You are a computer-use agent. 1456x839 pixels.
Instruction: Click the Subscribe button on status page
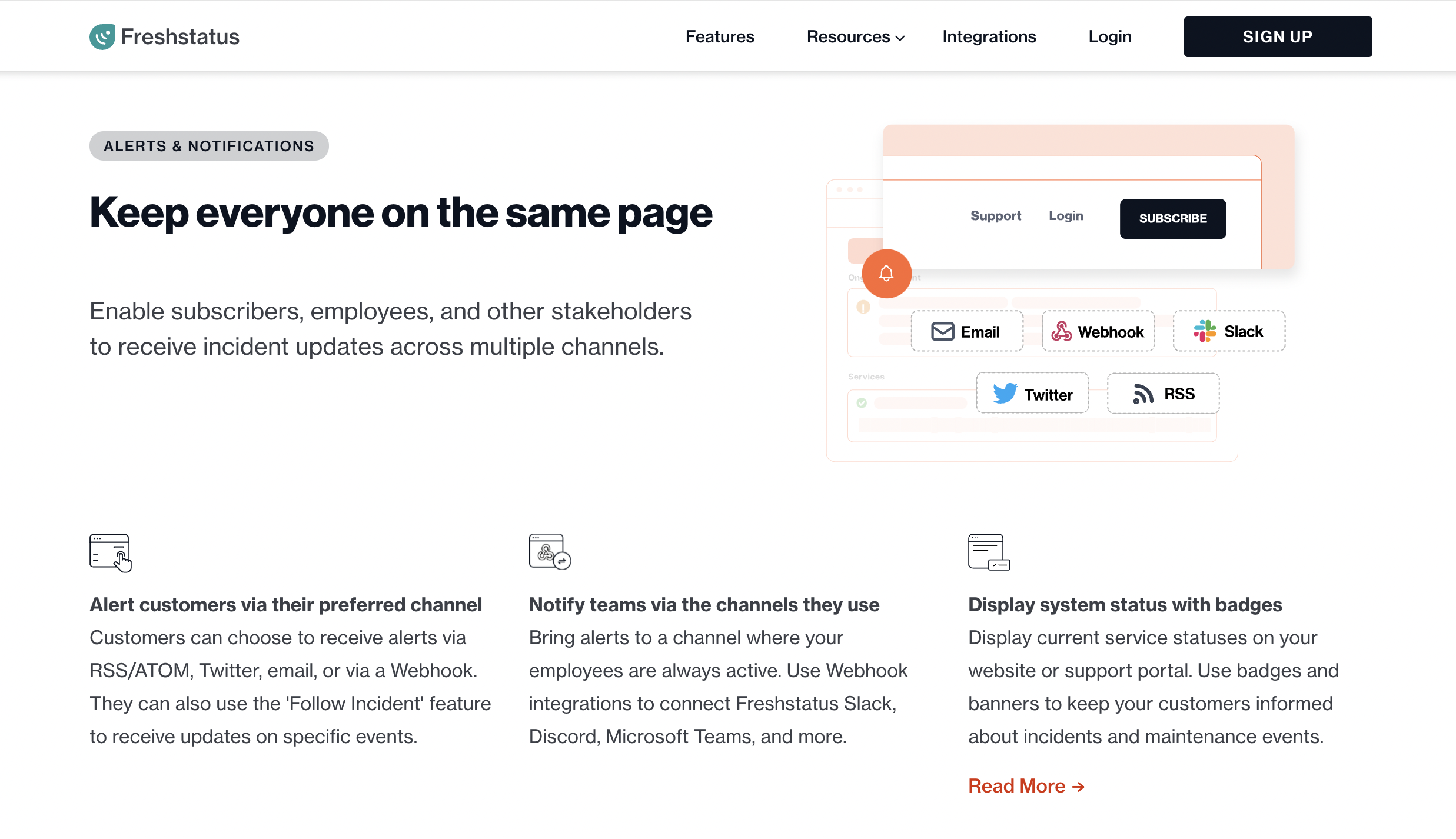point(1172,218)
